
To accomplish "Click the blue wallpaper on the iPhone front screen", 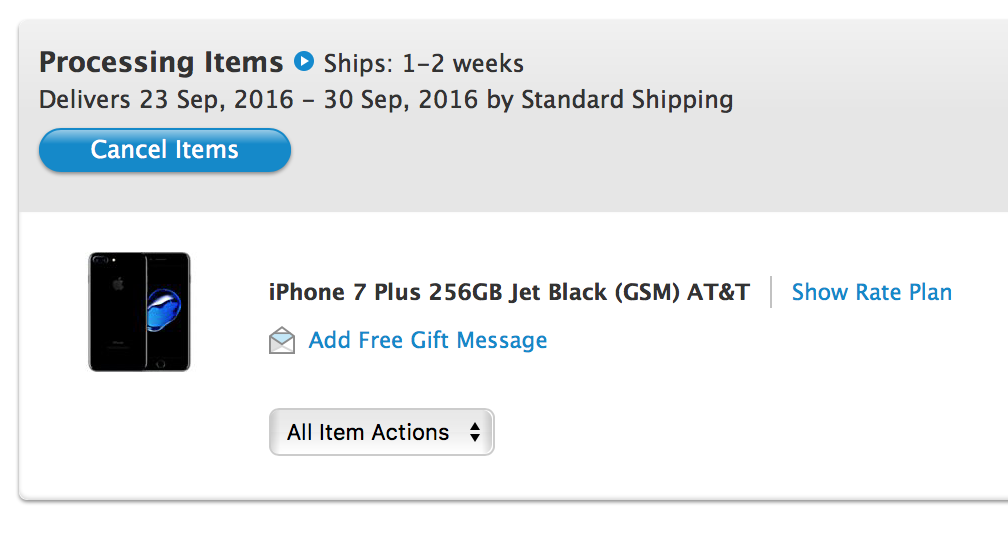I will [164, 308].
